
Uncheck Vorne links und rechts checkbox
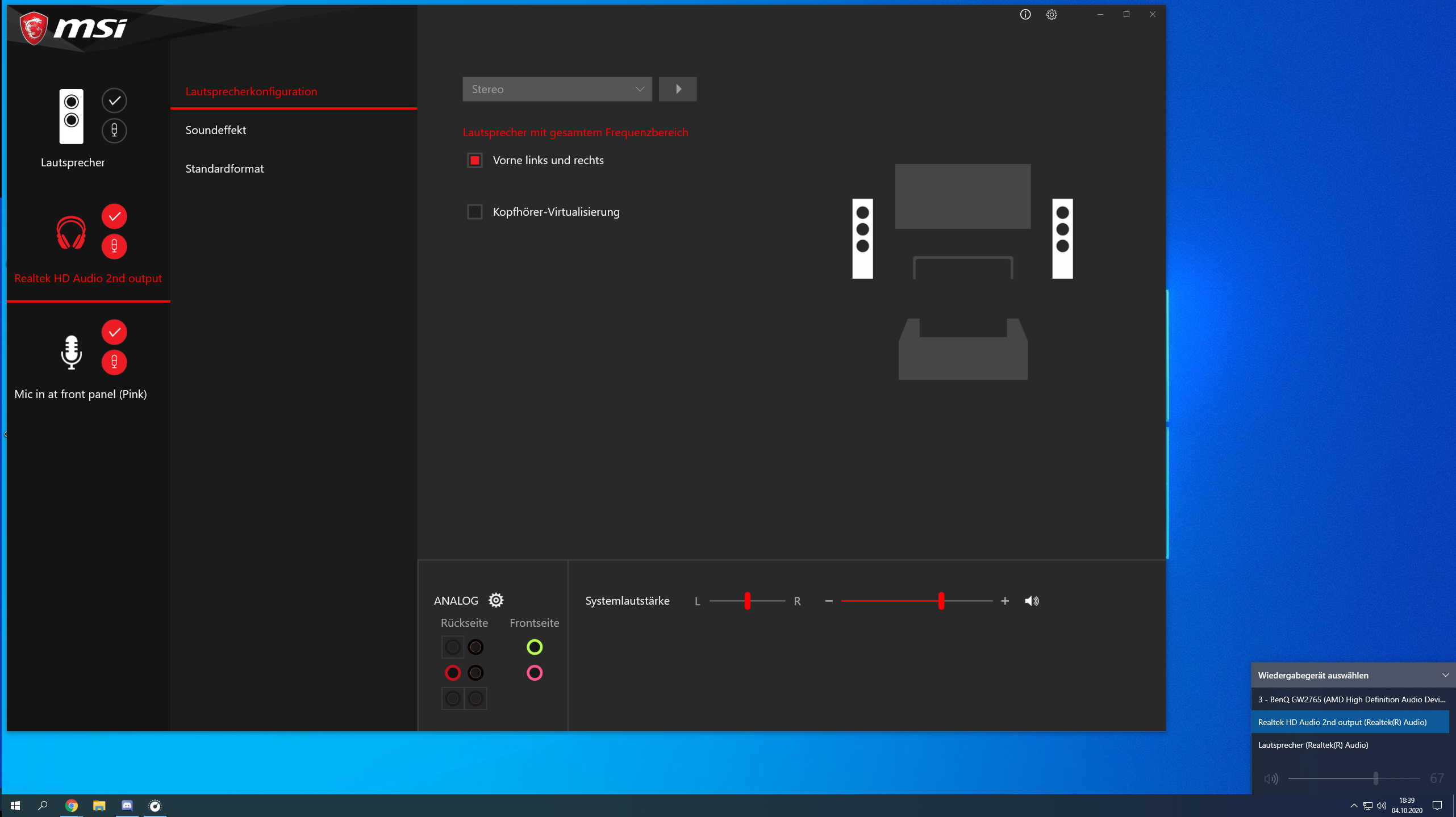pos(475,160)
